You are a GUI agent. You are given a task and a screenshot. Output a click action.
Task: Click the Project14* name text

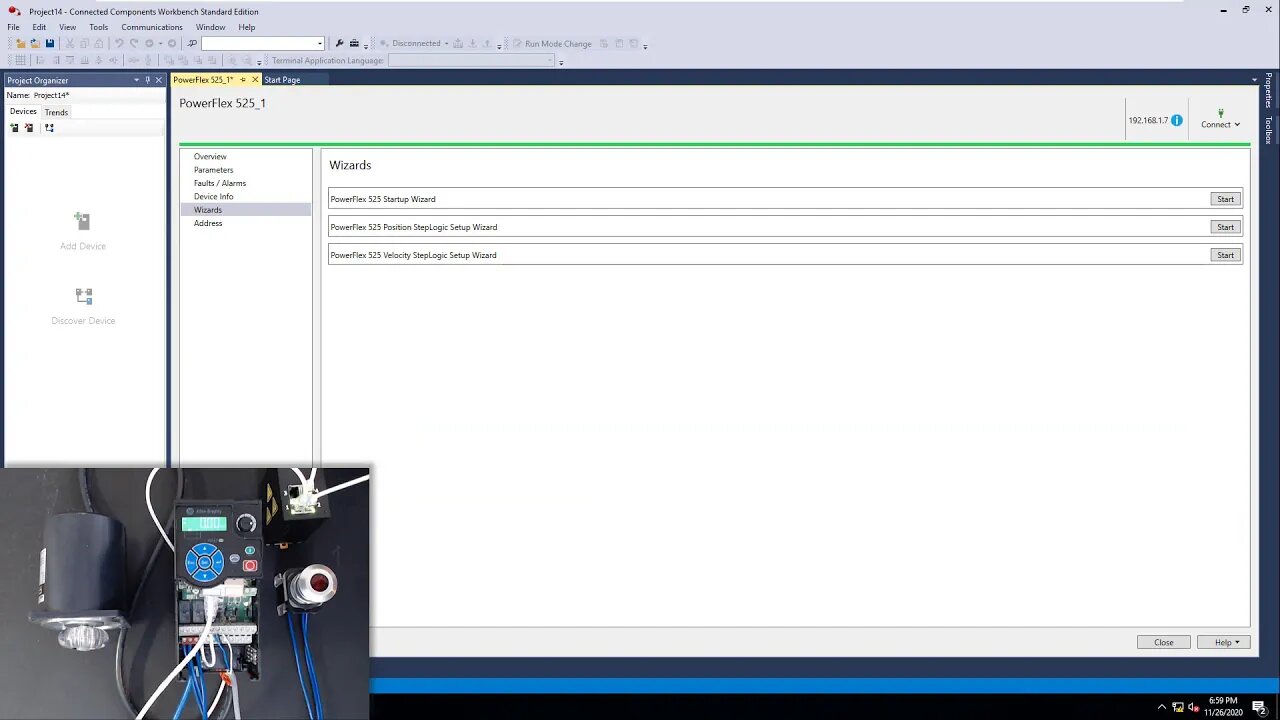[51, 95]
